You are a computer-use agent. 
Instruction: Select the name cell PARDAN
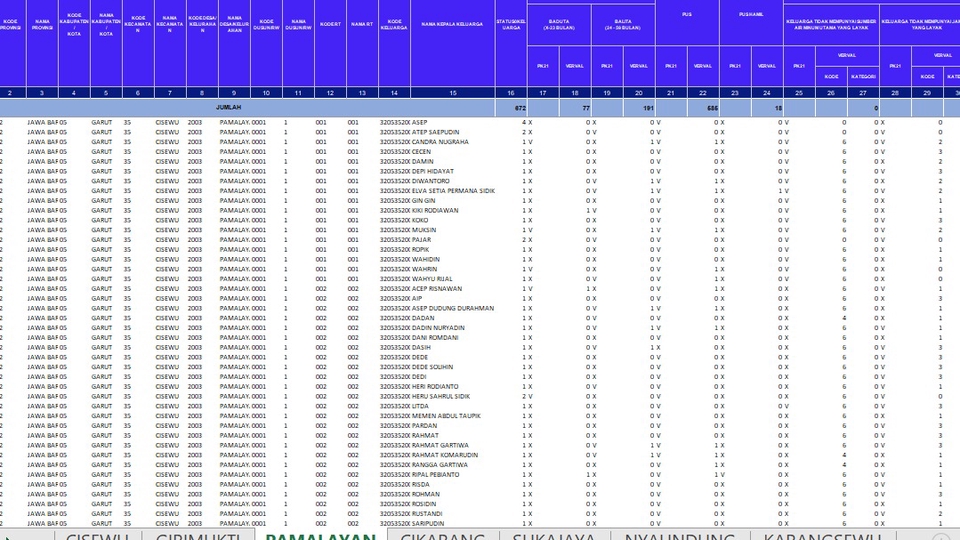point(424,426)
